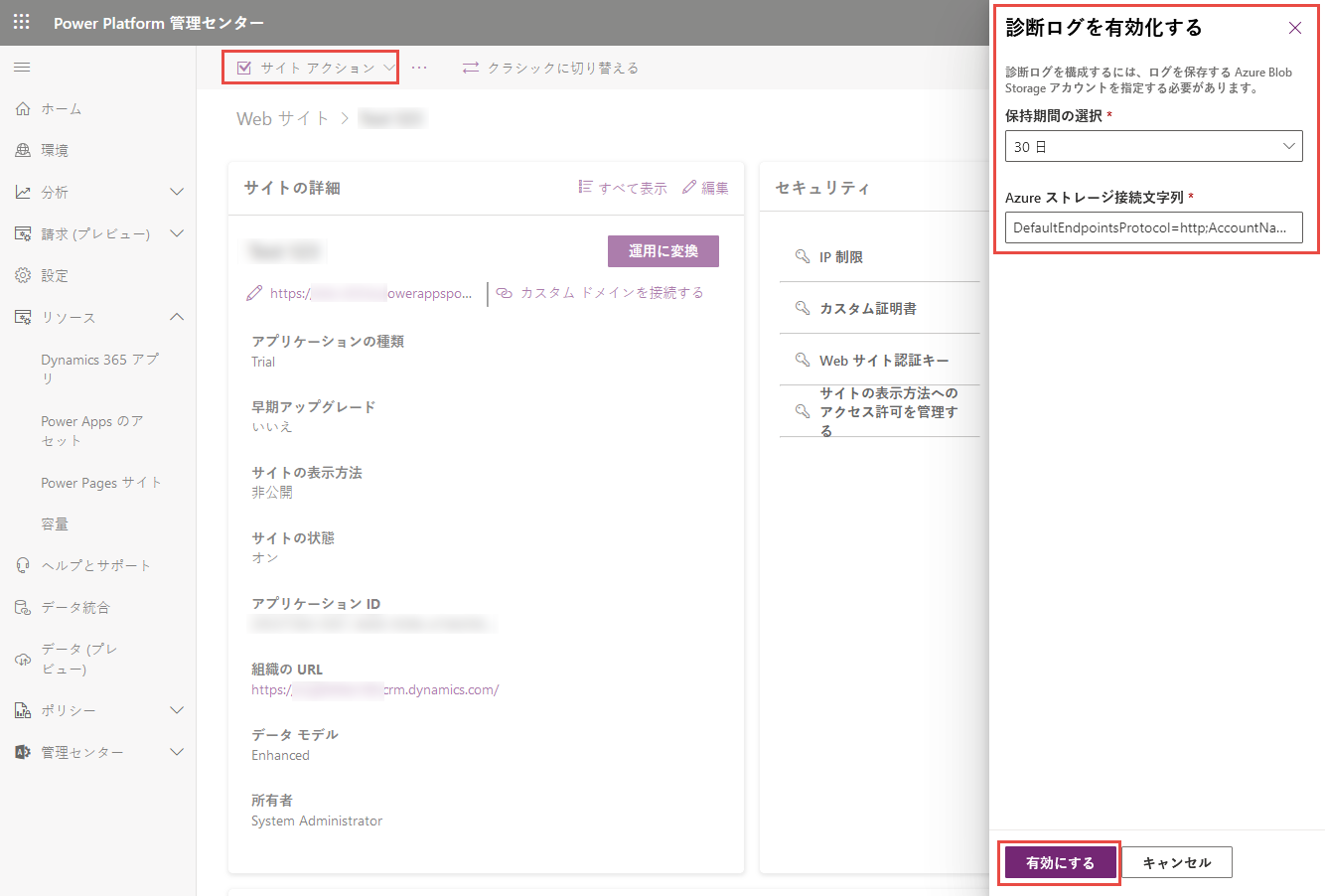Select Power Pages サイト in navigation
The image size is (1325, 896).
coord(101,482)
